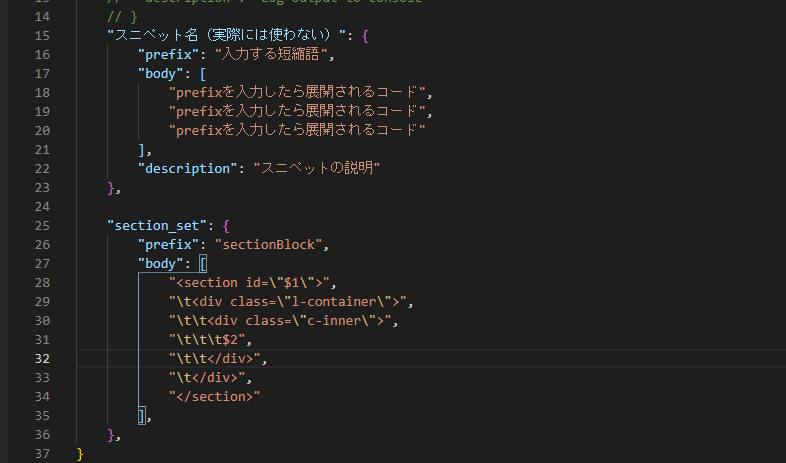
Task: Click the "description" key on line 22
Action: (x=190, y=168)
